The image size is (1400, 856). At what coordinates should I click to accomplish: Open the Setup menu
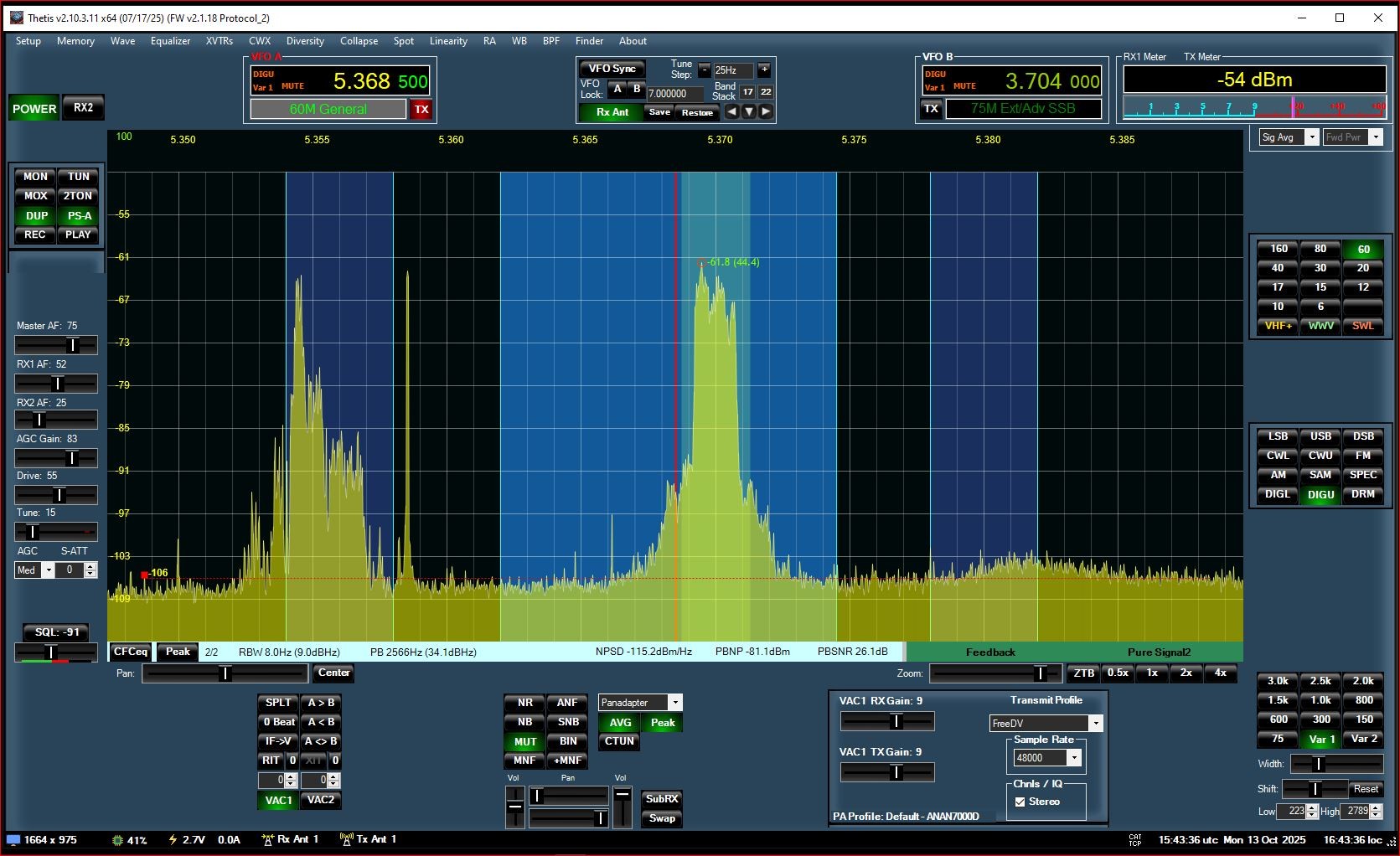click(x=28, y=40)
